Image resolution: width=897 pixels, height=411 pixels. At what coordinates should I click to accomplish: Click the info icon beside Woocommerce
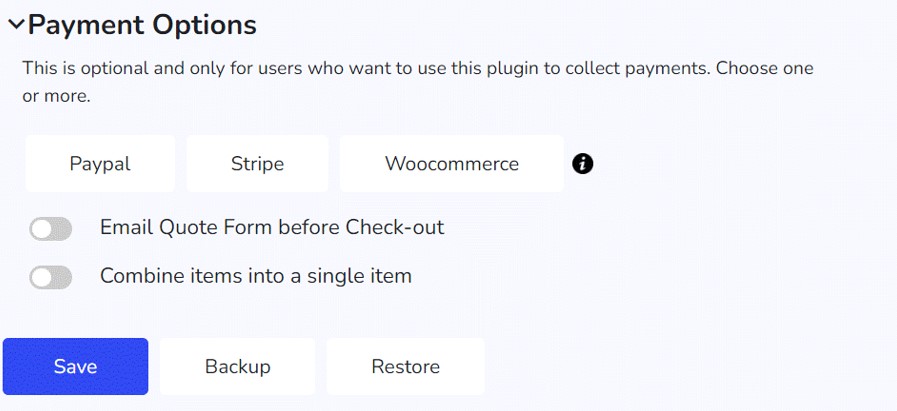[x=582, y=164]
